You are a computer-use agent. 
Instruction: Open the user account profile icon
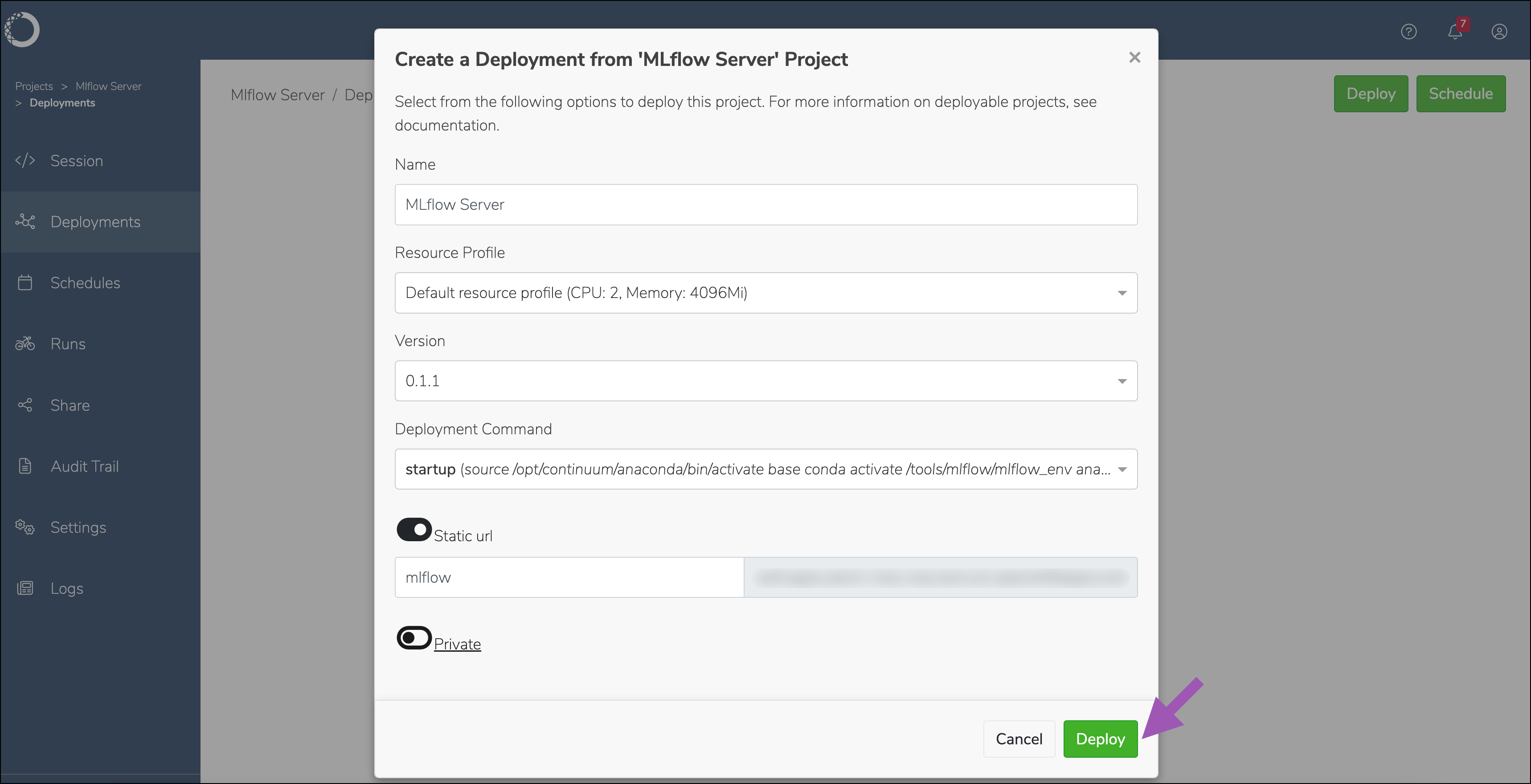coord(1499,32)
